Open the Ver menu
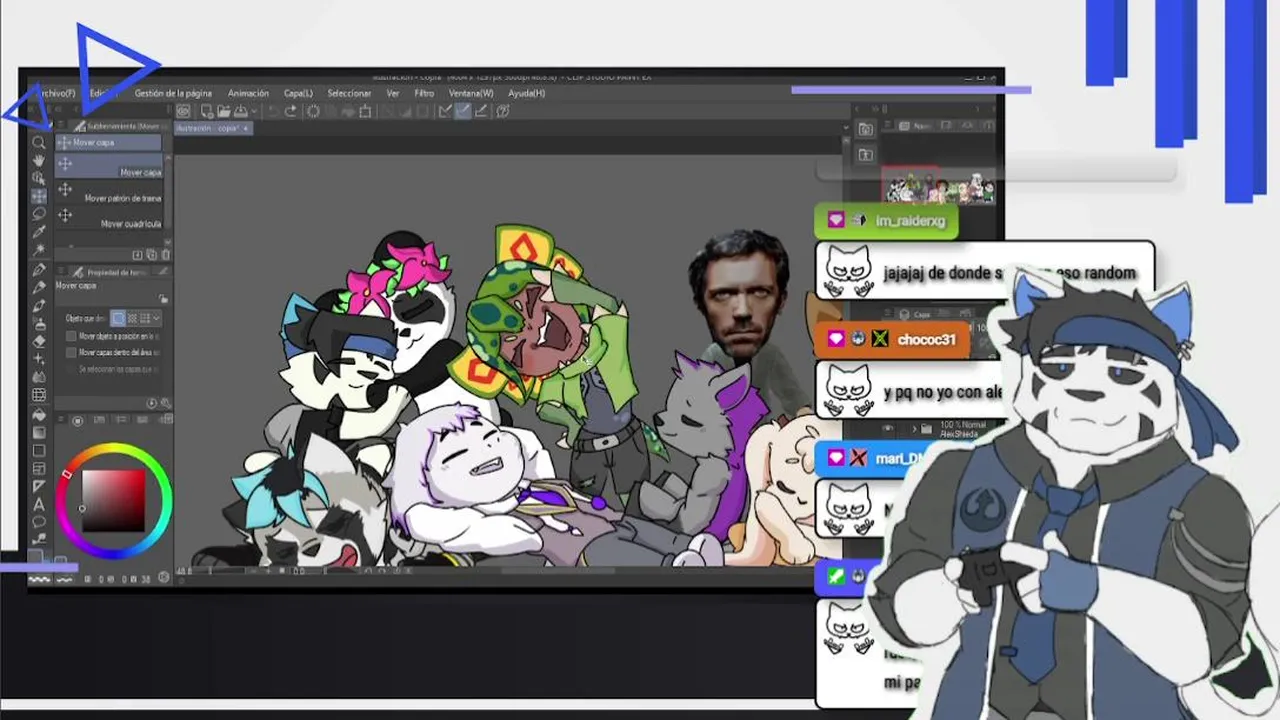Image resolution: width=1280 pixels, height=720 pixels. tap(393, 93)
